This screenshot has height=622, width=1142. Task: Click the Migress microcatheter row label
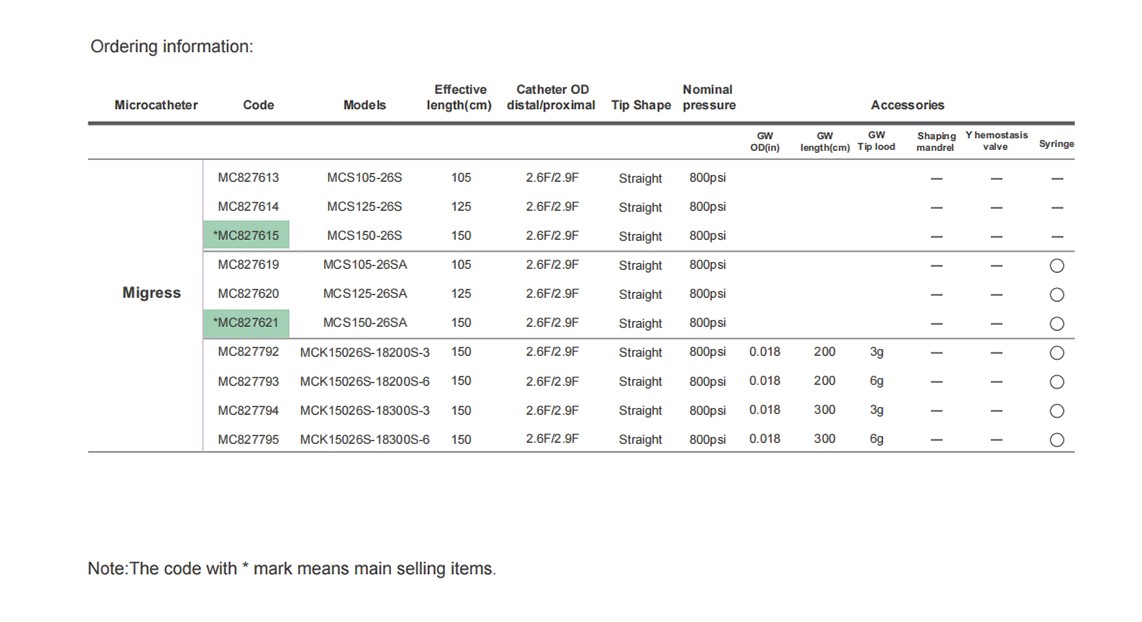(152, 293)
